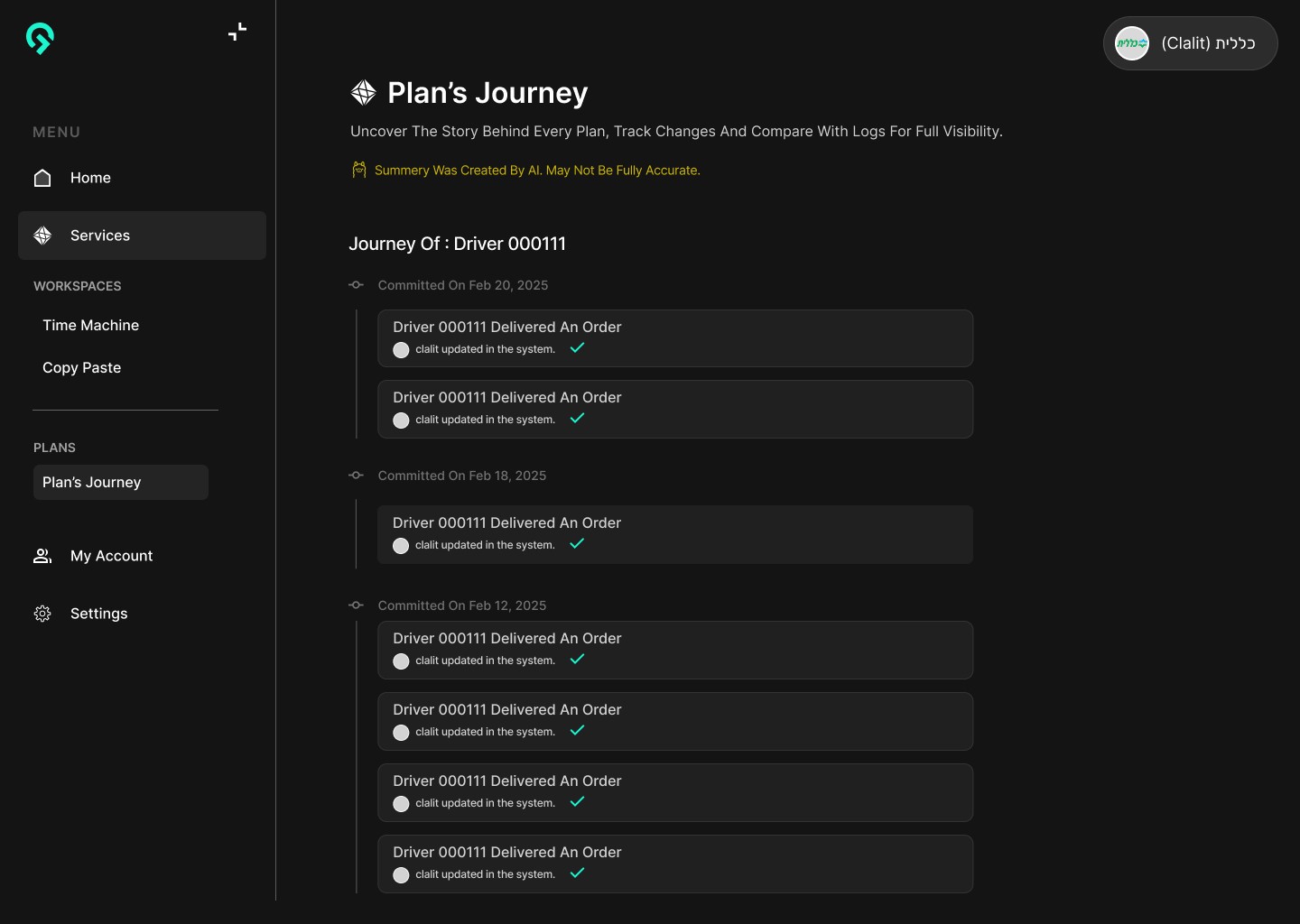1300x924 pixels.
Task: Click the first Feb 20 delivered order card
Action: click(x=674, y=338)
